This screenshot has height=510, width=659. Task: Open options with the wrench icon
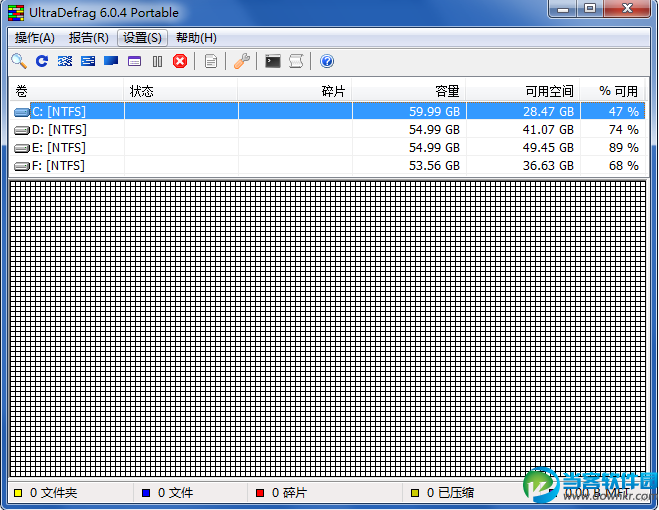coord(242,61)
